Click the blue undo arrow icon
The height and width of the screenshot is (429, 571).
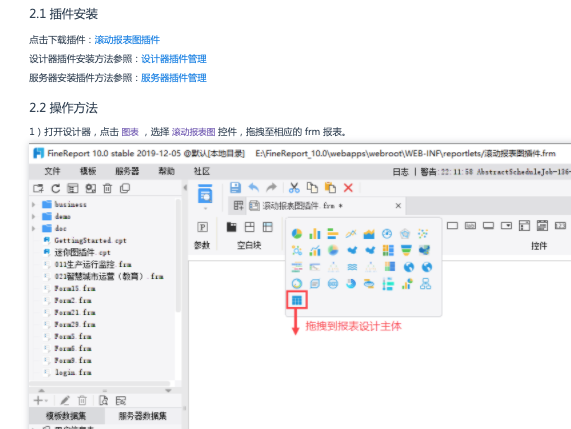253,188
